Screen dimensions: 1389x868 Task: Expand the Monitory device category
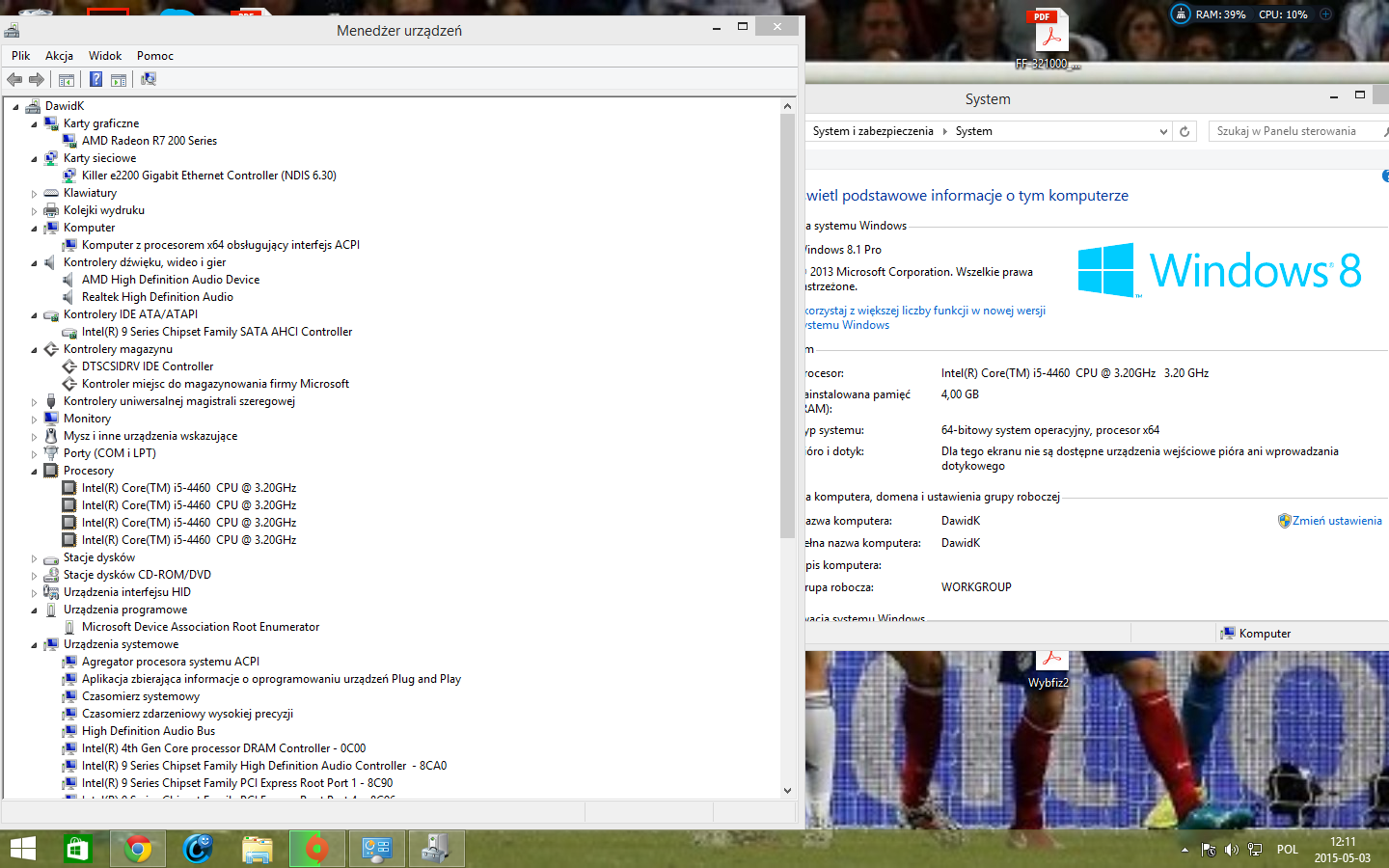[34, 420]
